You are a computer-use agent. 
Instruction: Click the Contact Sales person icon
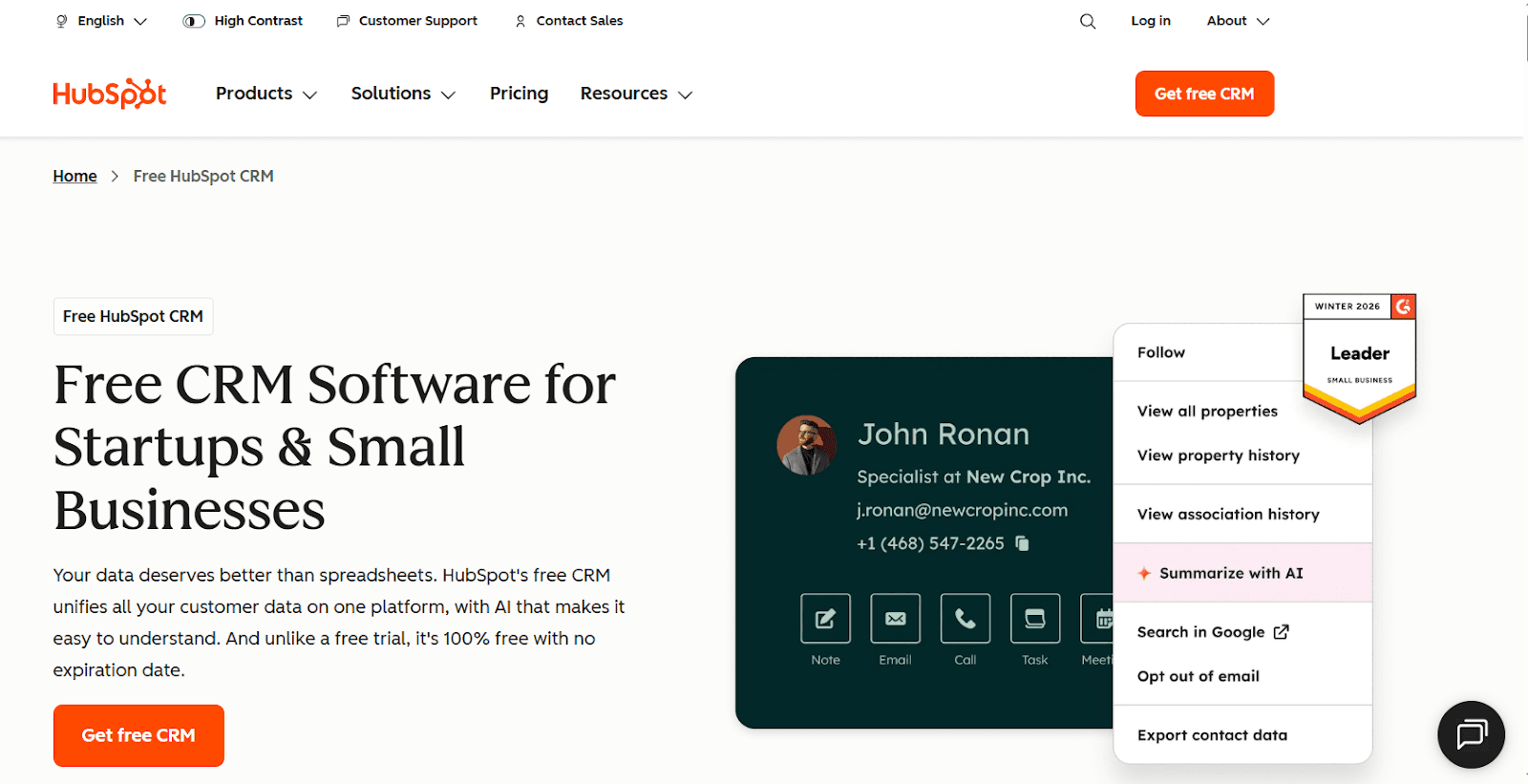tap(520, 21)
